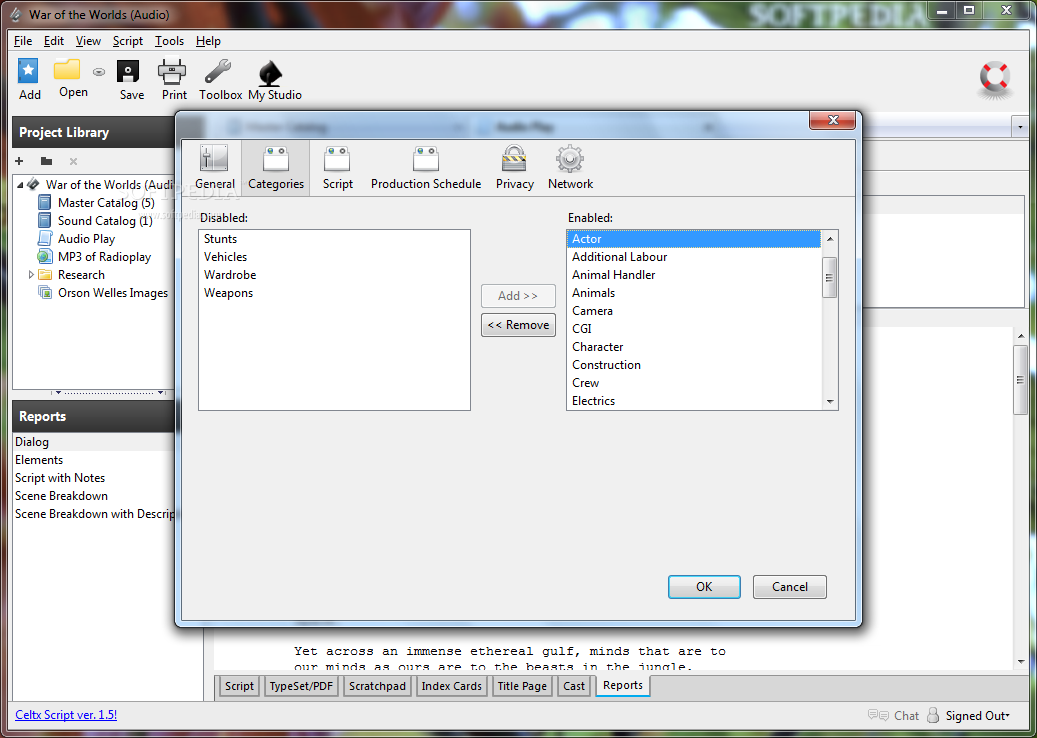Click the Enabled list scroll down arrow
Image resolution: width=1037 pixels, height=738 pixels.
coord(830,401)
